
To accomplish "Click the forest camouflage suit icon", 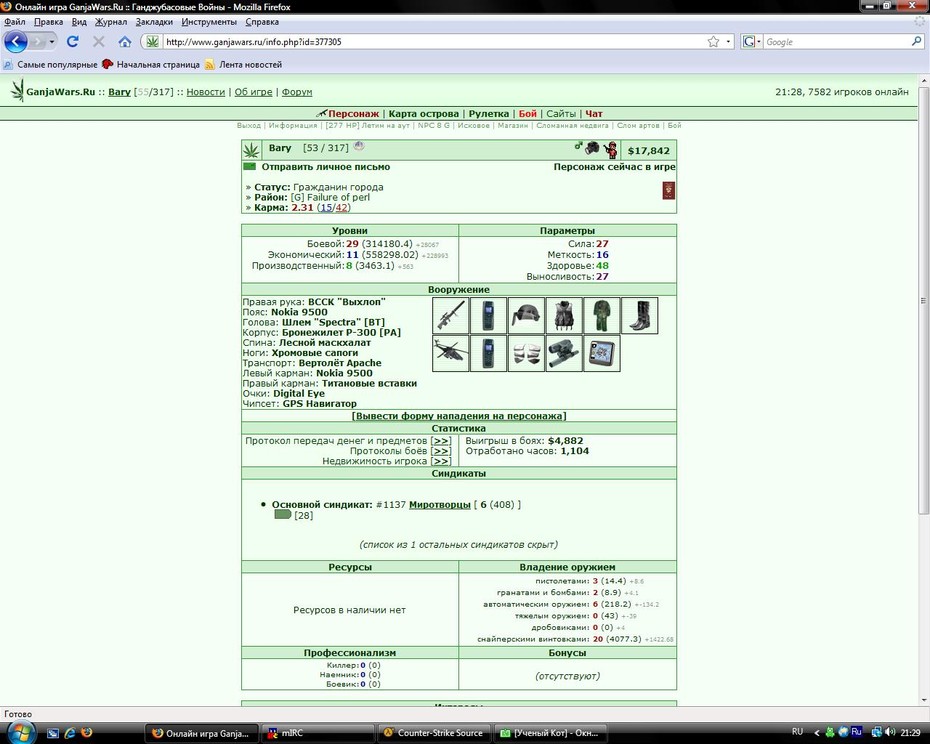I will click(x=601, y=316).
